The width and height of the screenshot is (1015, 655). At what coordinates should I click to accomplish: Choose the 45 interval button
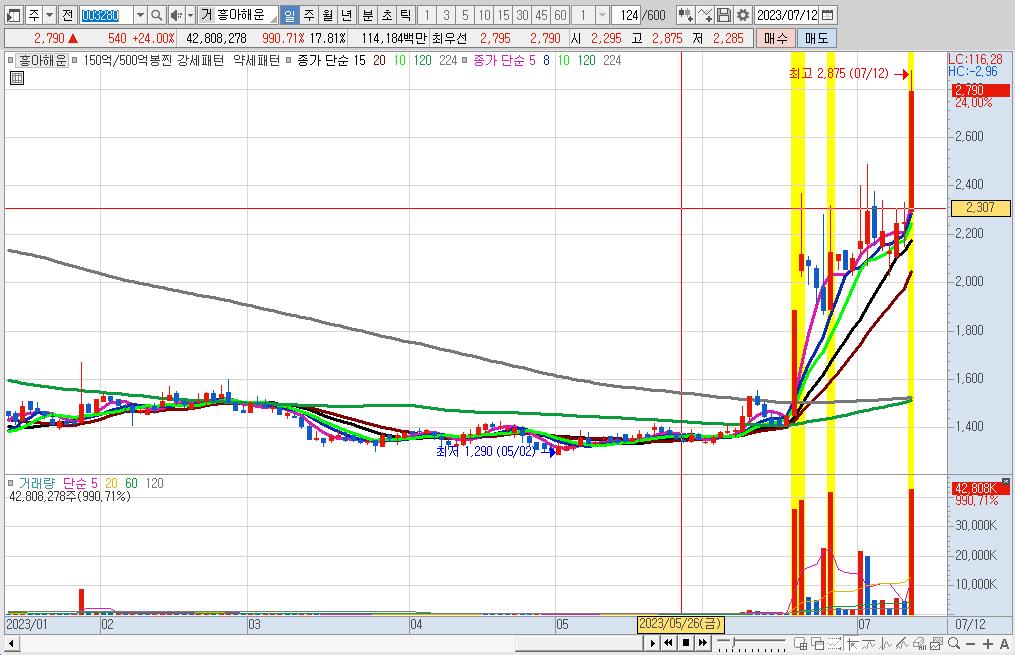coord(541,15)
